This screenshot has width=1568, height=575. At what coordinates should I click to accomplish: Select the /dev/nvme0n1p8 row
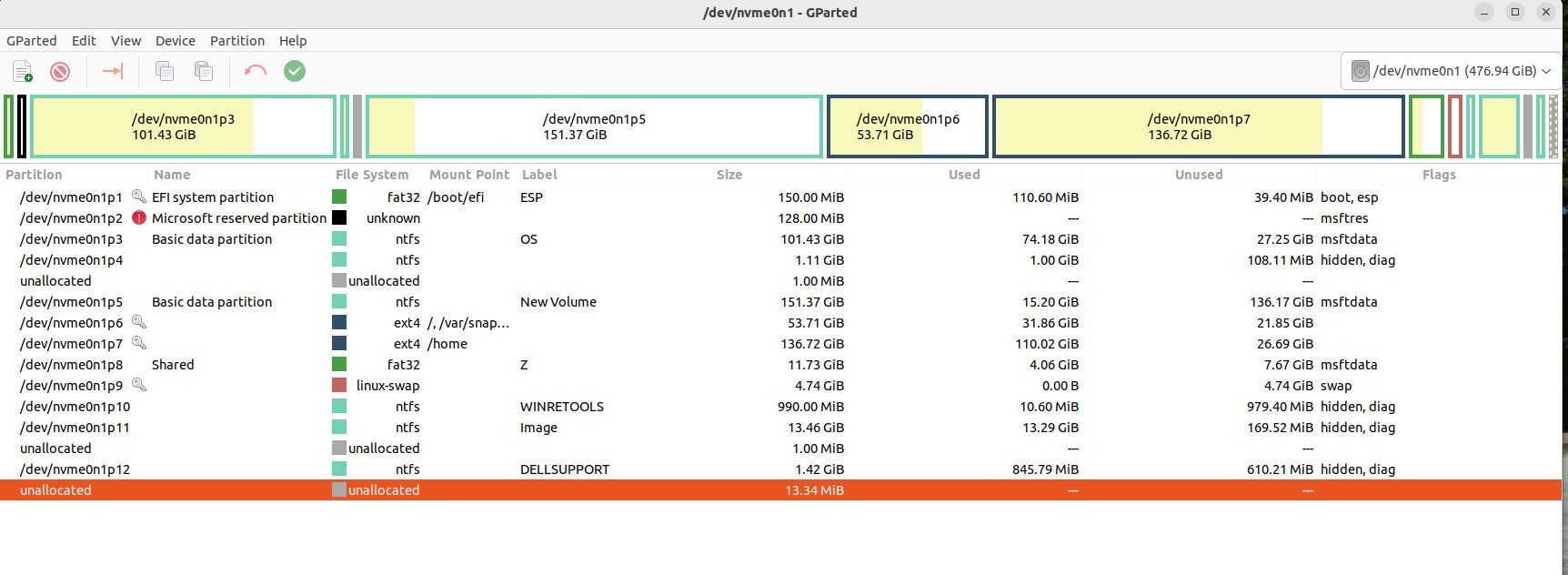tap(780, 364)
